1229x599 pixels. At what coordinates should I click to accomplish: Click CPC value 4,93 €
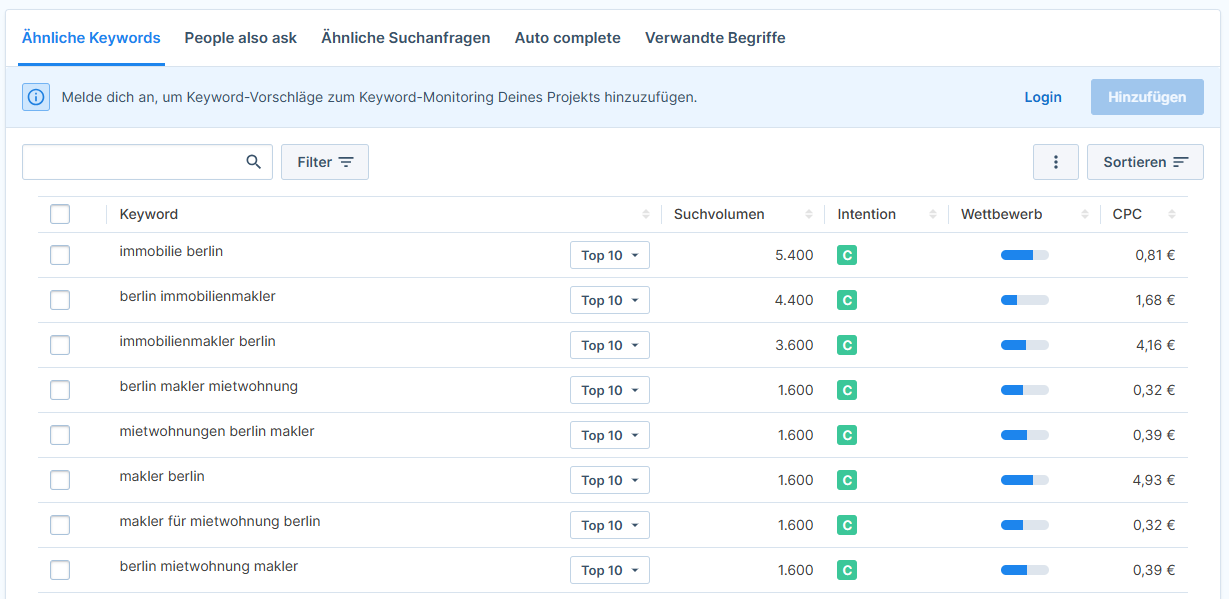[x=1154, y=480]
